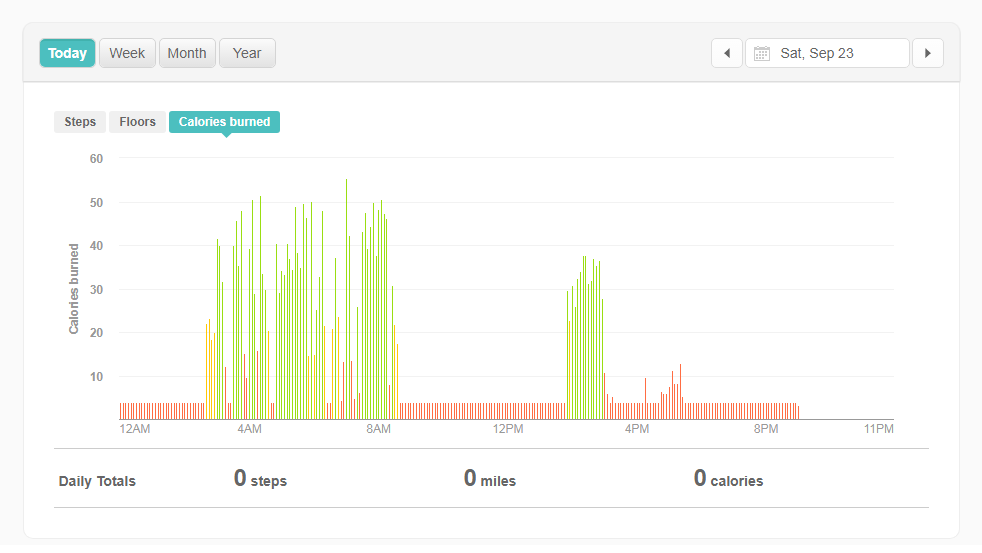Select the Today view tab

67,53
